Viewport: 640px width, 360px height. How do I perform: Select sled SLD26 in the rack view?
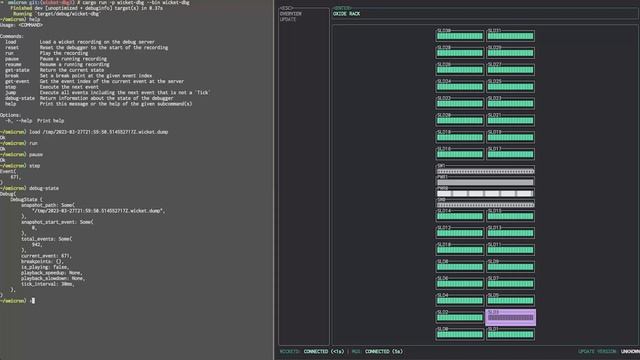[x=460, y=69]
